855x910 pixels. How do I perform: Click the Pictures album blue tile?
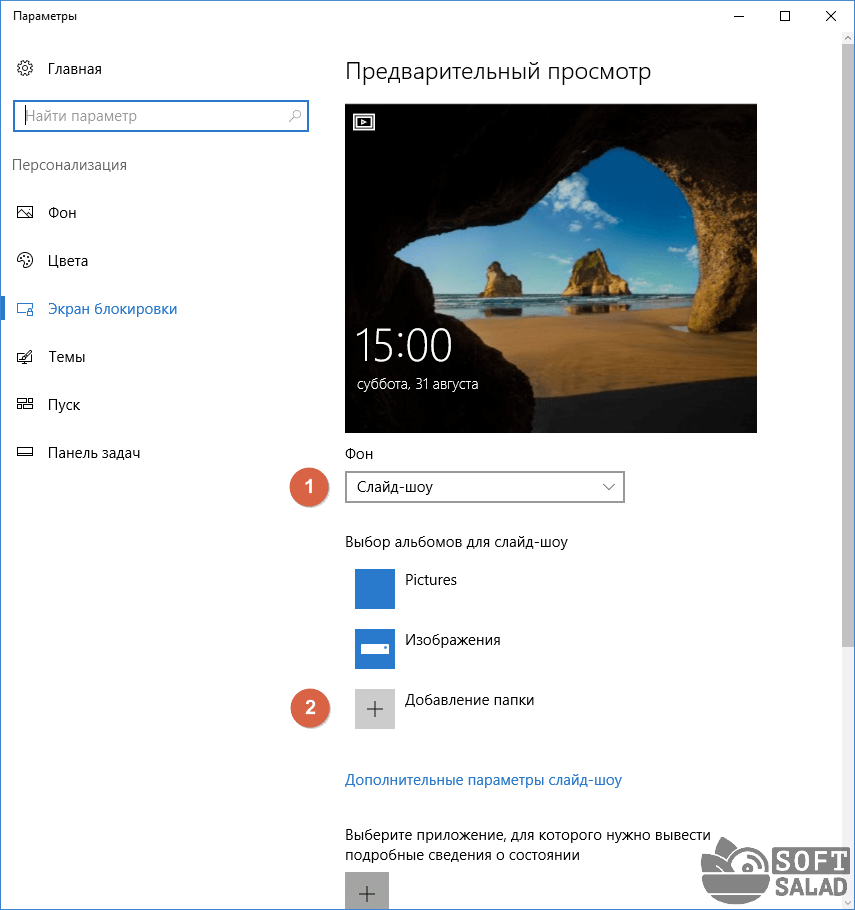click(375, 588)
